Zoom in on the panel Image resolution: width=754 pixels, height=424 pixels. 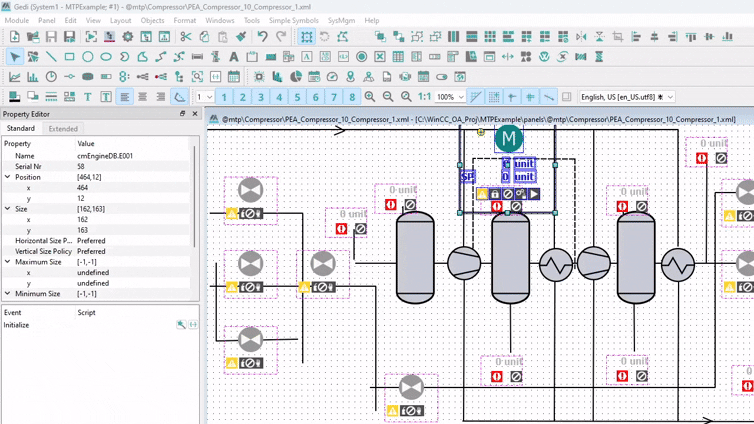[x=370, y=97]
